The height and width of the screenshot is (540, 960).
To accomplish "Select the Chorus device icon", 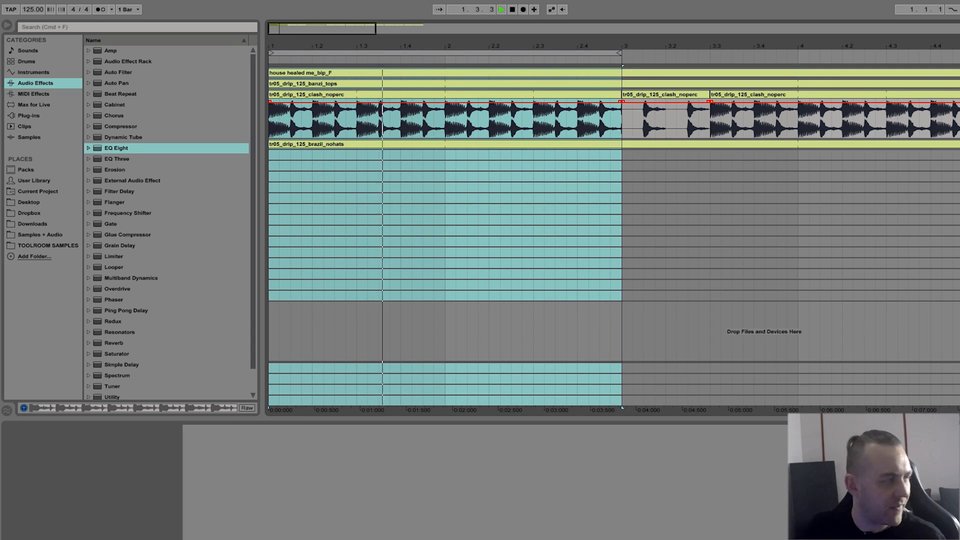I will (x=97, y=115).
